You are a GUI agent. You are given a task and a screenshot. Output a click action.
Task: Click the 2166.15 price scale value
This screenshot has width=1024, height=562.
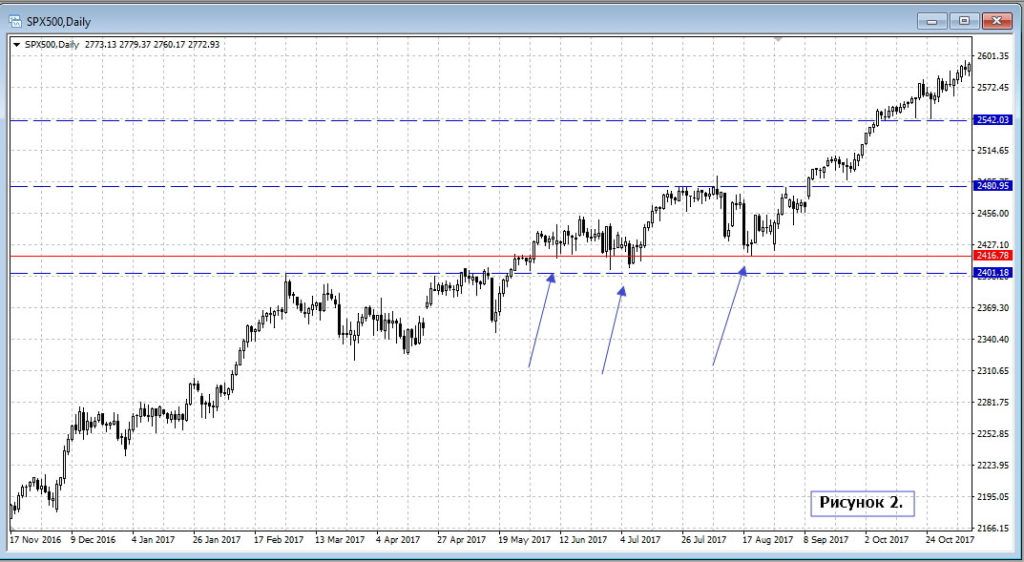pos(994,528)
